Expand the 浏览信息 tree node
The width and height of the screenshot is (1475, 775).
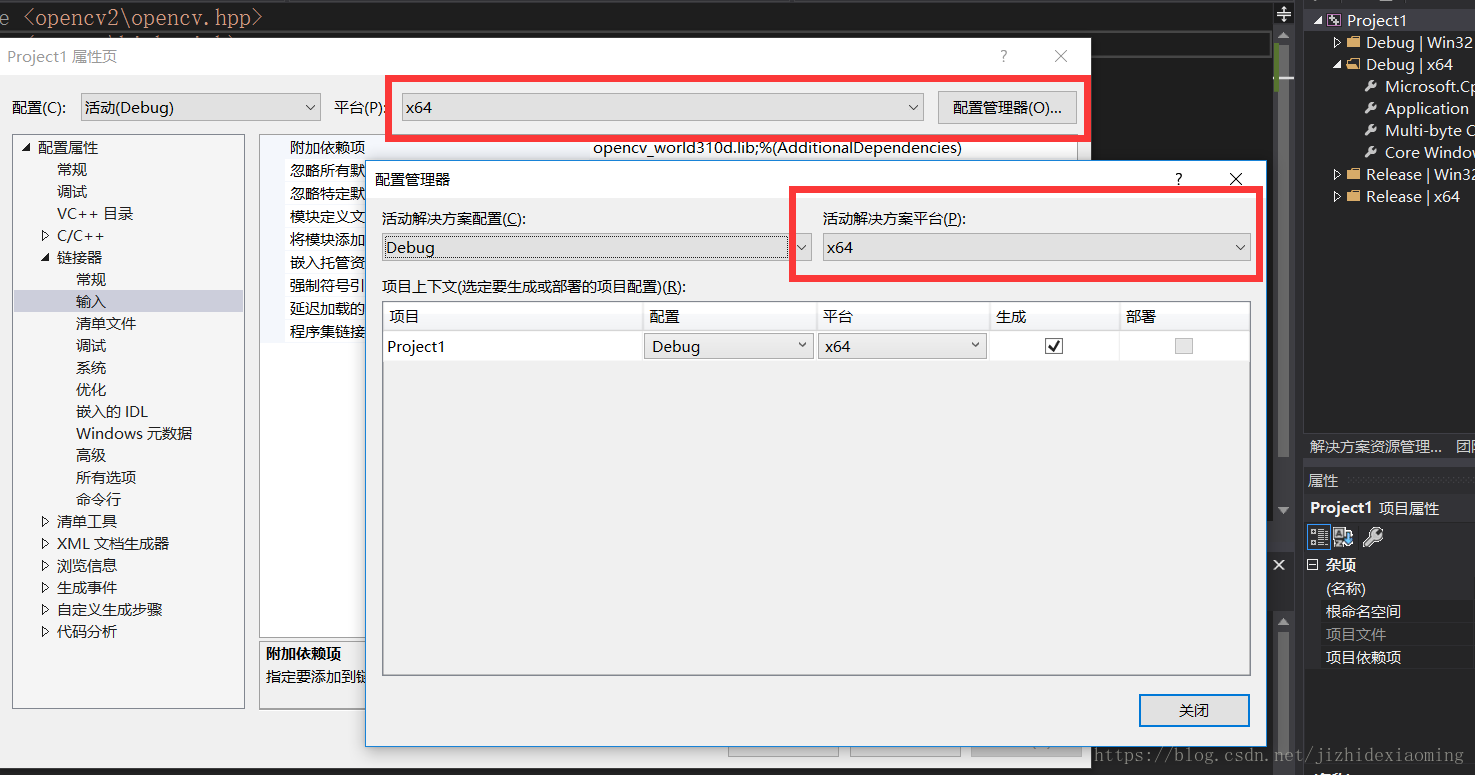click(x=45, y=566)
